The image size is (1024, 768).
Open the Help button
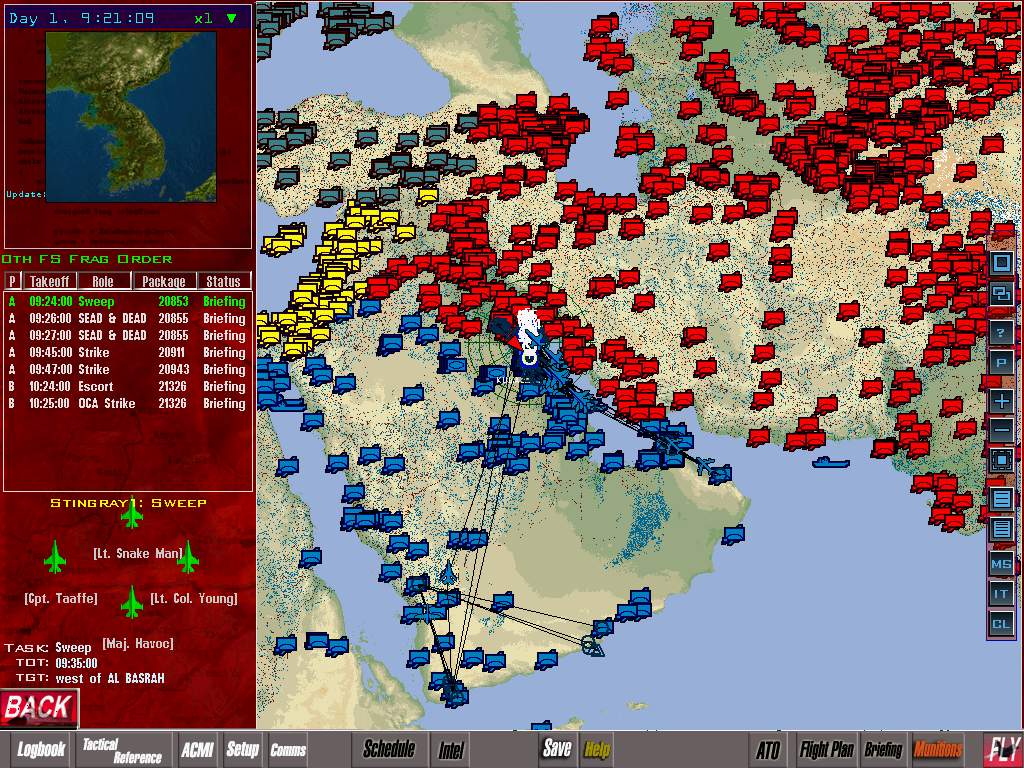(596, 750)
